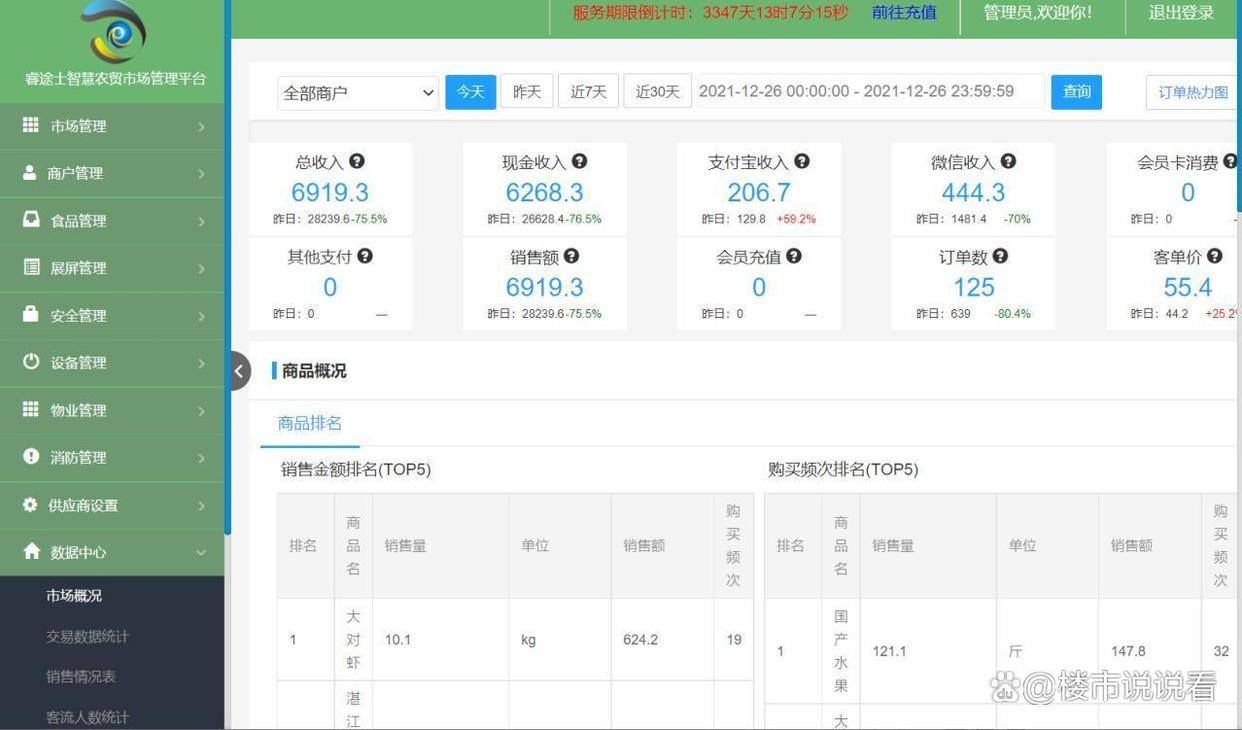Open 交易数据统计 in the sidebar

[x=87, y=636]
